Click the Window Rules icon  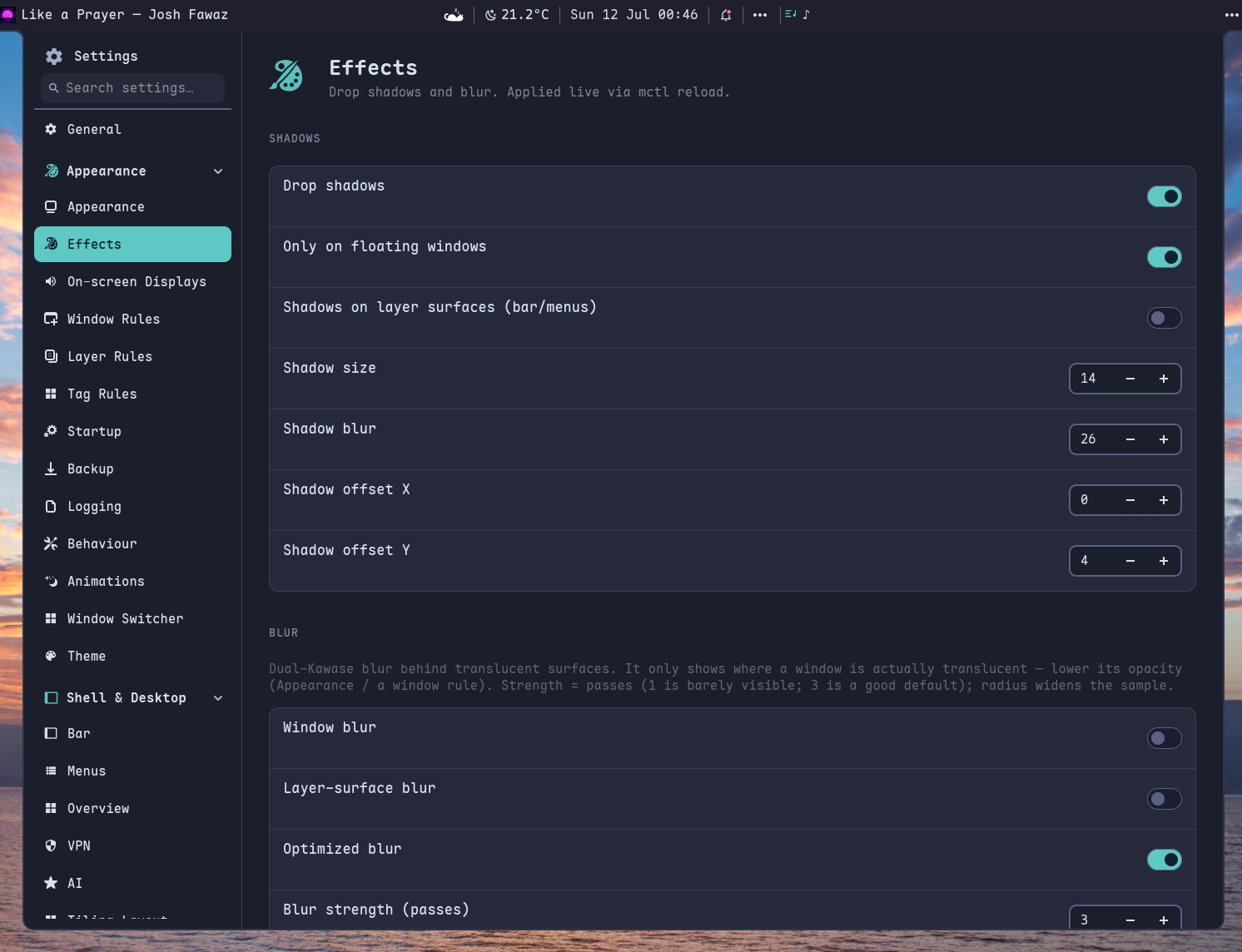click(51, 319)
